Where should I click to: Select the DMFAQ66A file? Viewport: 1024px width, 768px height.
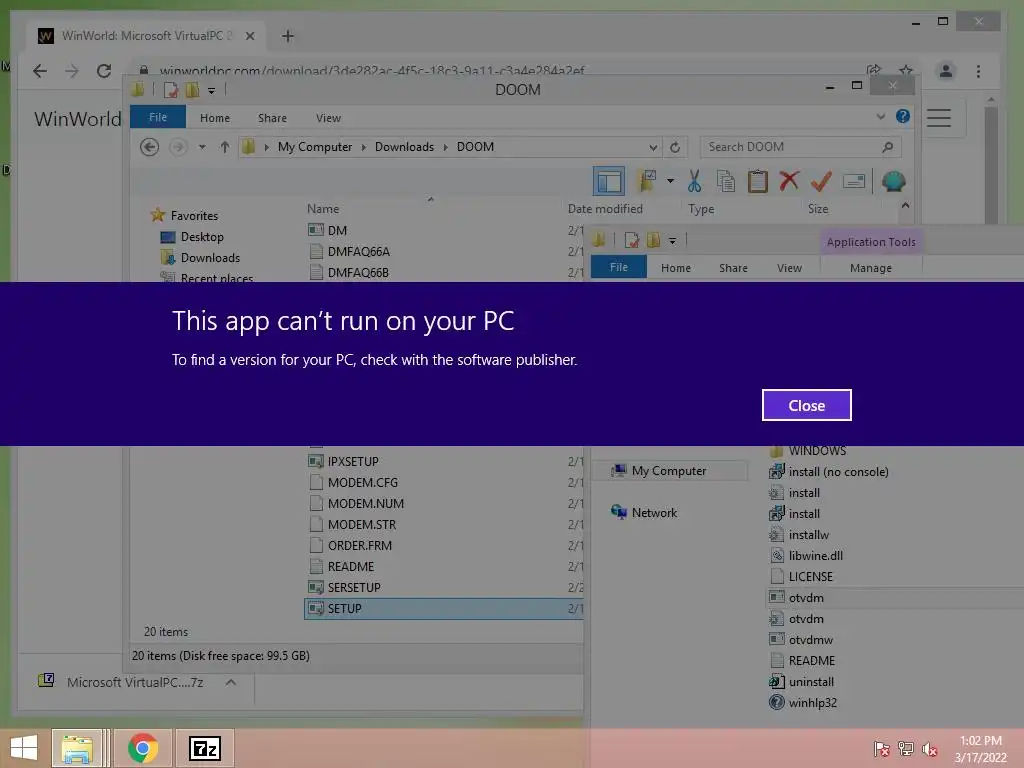pyautogui.click(x=359, y=251)
